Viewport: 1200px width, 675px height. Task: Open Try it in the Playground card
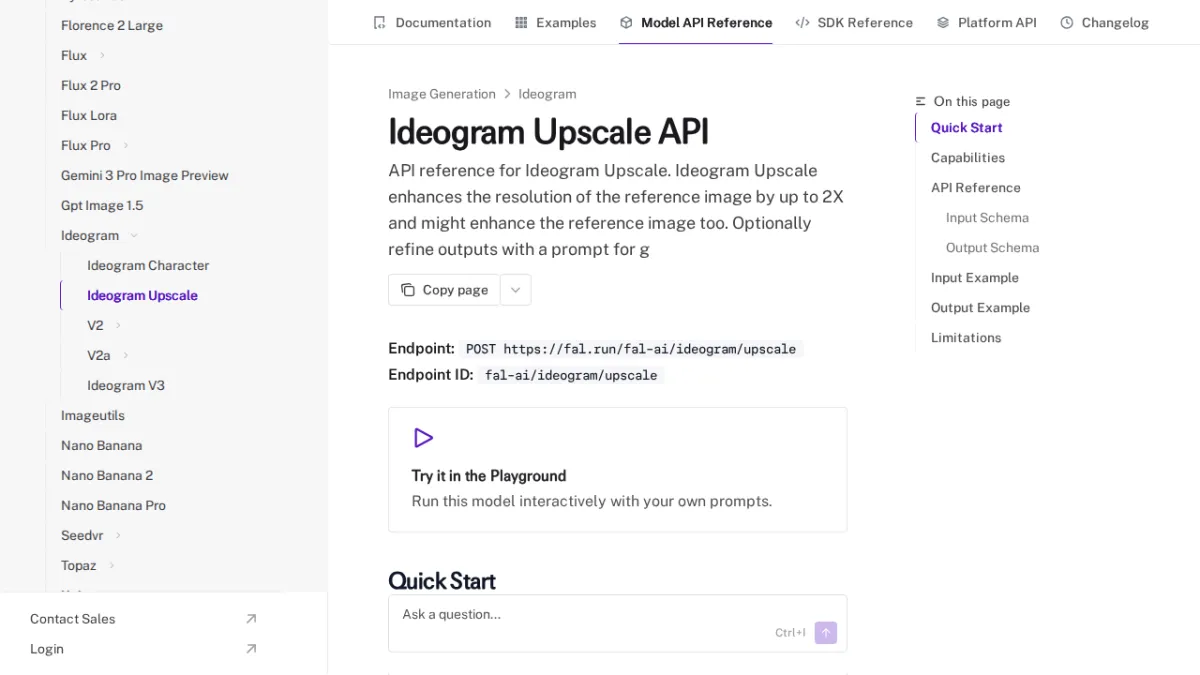pos(617,469)
